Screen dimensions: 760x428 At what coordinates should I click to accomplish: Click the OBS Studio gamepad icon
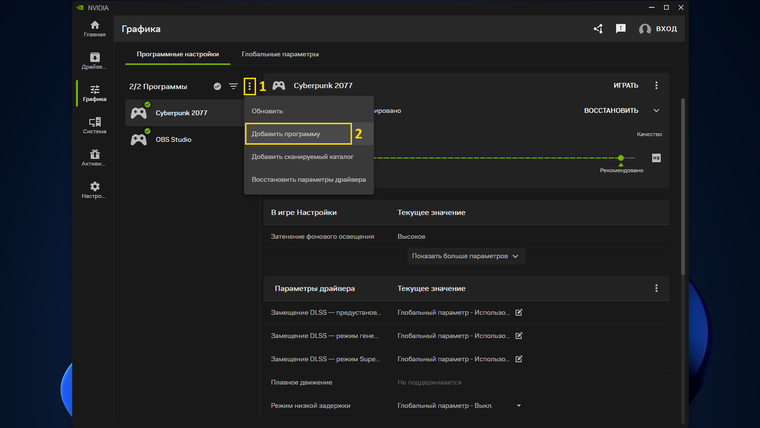pyautogui.click(x=139, y=140)
